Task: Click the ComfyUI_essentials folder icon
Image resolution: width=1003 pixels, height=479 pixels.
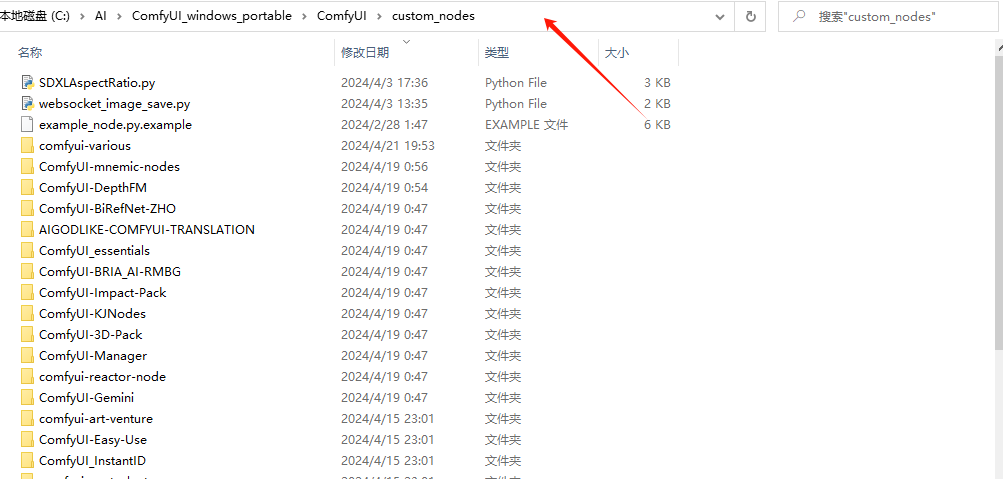Action: pos(27,251)
